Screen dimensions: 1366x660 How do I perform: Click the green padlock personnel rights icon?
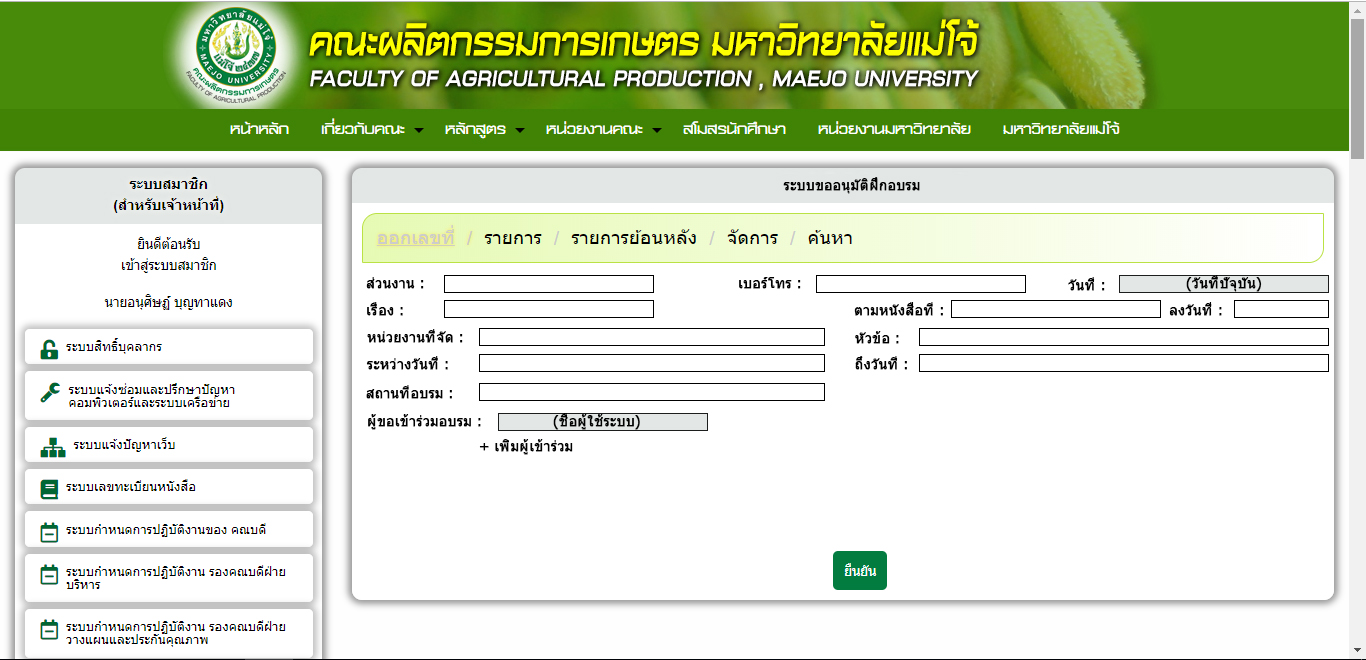[49, 348]
